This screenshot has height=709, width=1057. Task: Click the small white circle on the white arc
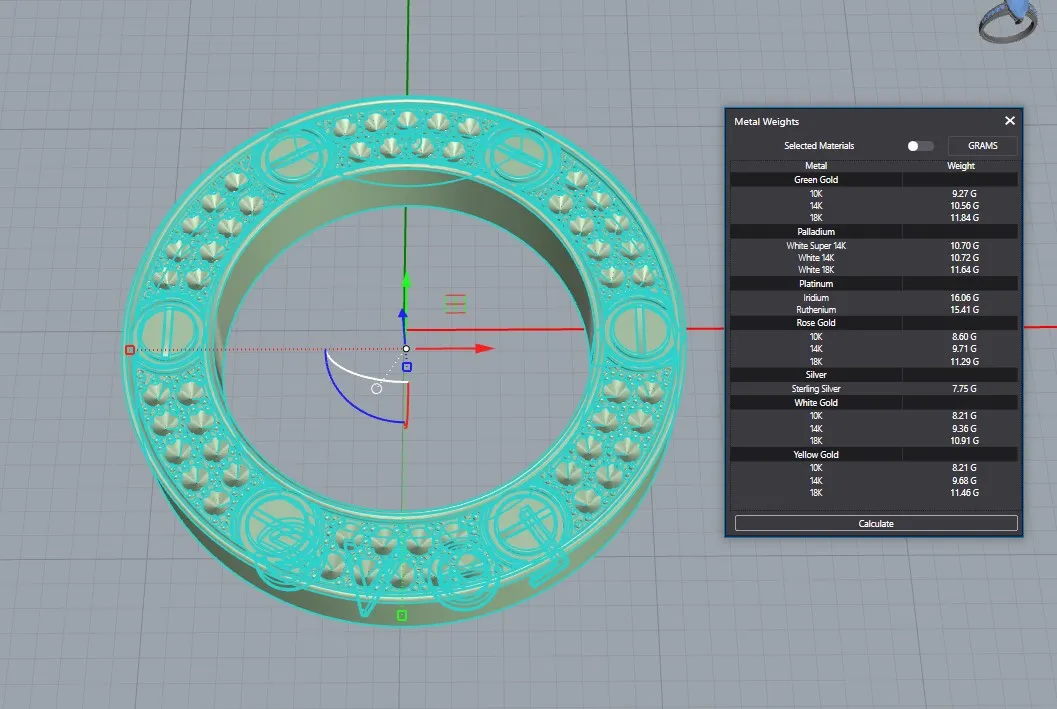point(376,388)
